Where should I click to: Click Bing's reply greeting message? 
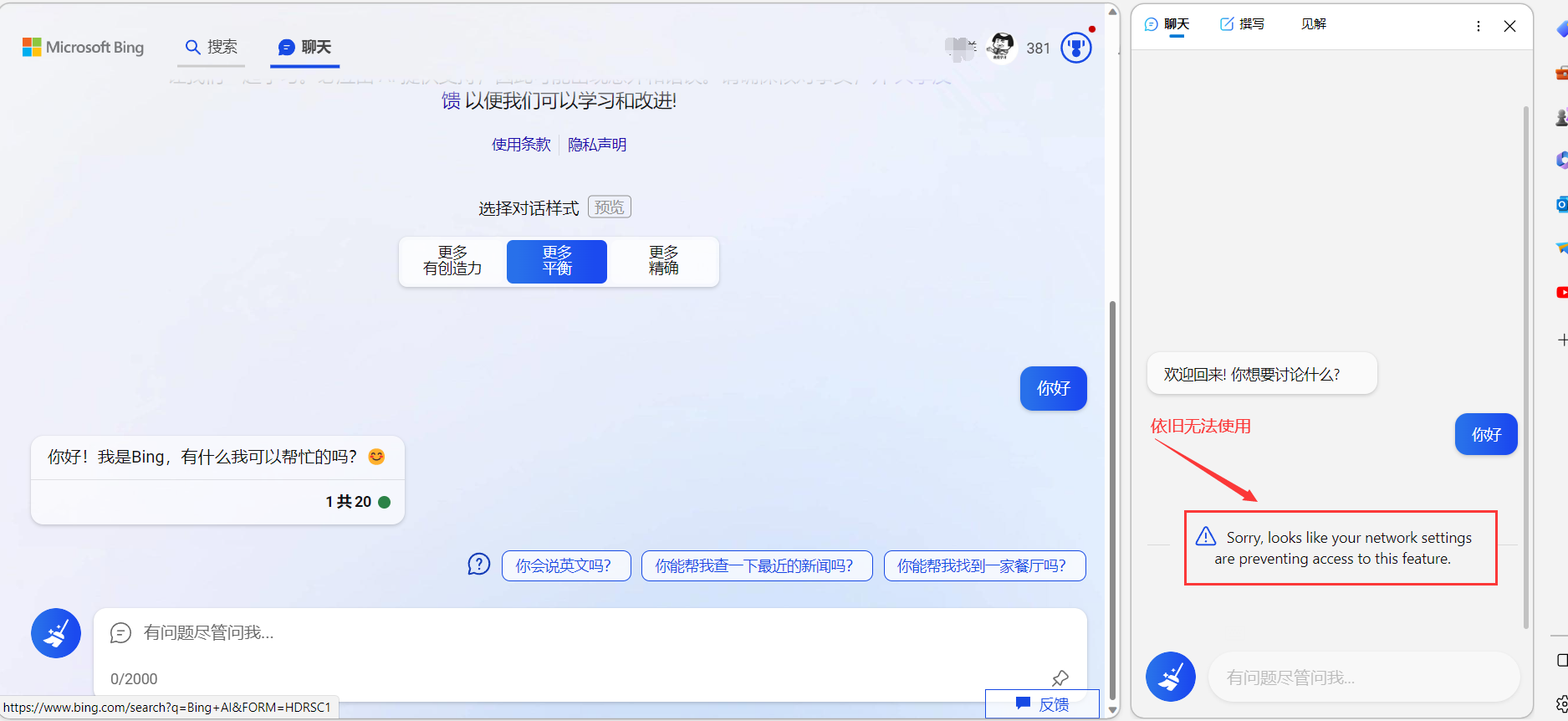coord(216,457)
